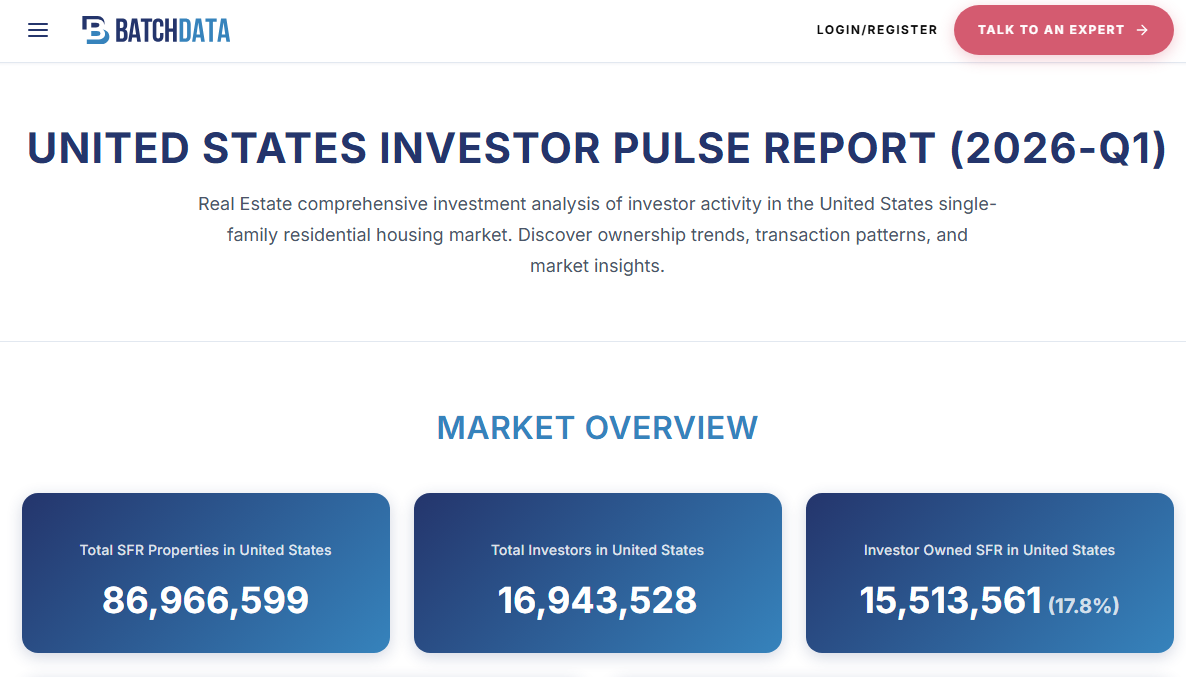1186x677 pixels.
Task: Open the Login/Register link
Action: 877,30
